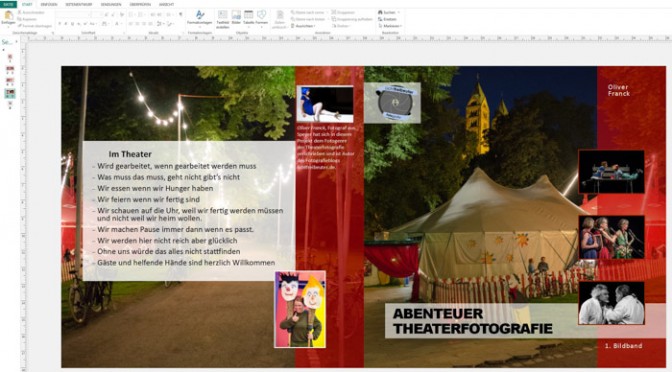Viewport: 672px width, 372px height.
Task: Select the clown masks photo
Action: (x=300, y=309)
